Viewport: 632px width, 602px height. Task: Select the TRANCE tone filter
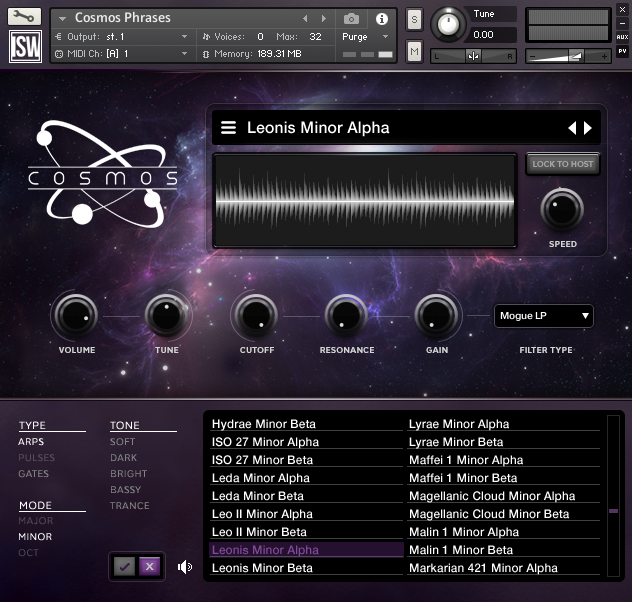click(x=129, y=506)
